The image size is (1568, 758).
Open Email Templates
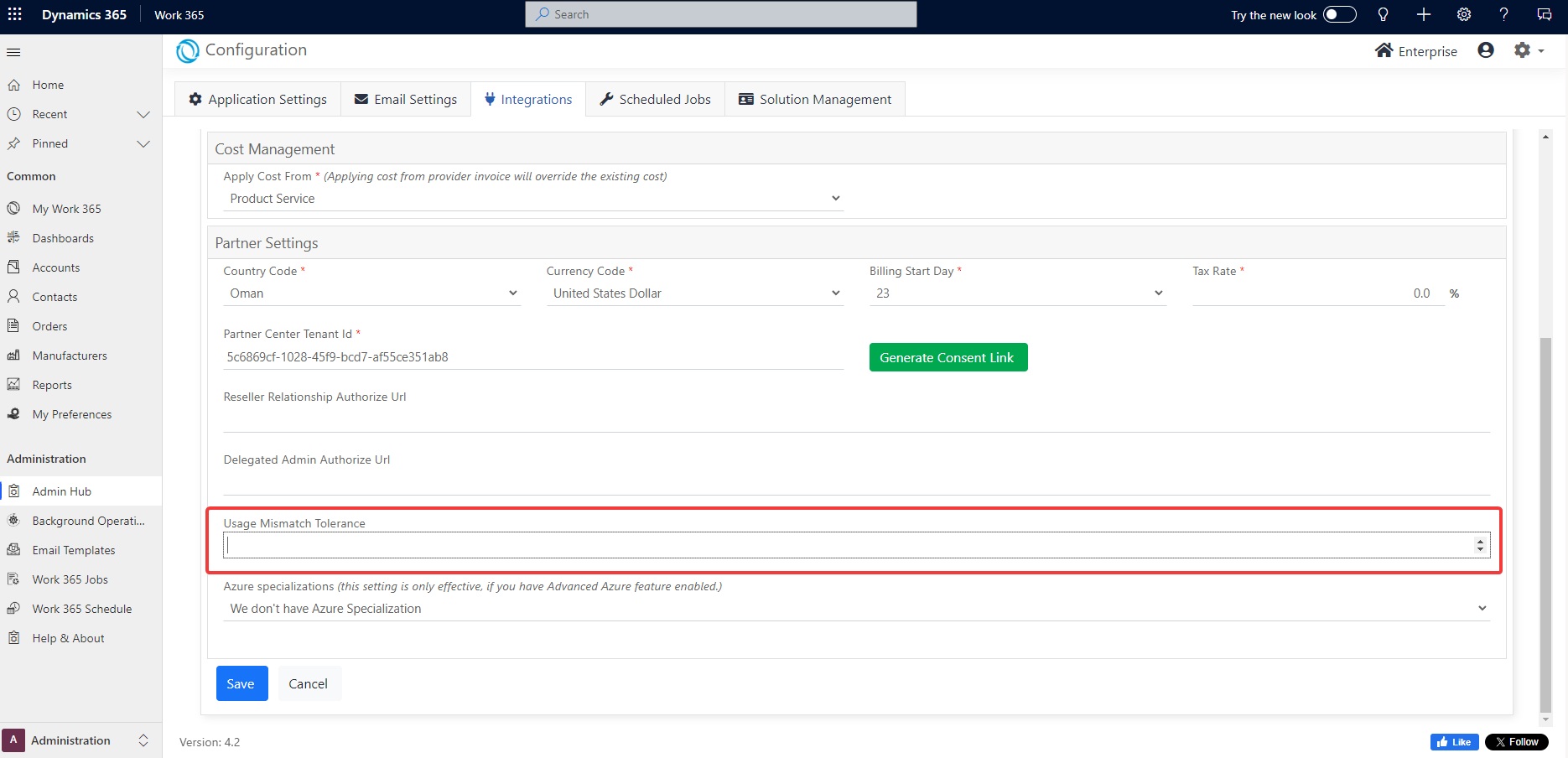[80, 550]
